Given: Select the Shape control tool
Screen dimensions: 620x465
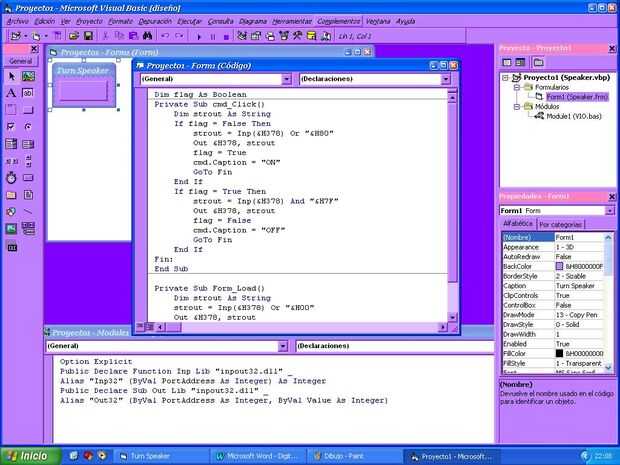Looking at the screenshot, I should pyautogui.click(x=11, y=212).
